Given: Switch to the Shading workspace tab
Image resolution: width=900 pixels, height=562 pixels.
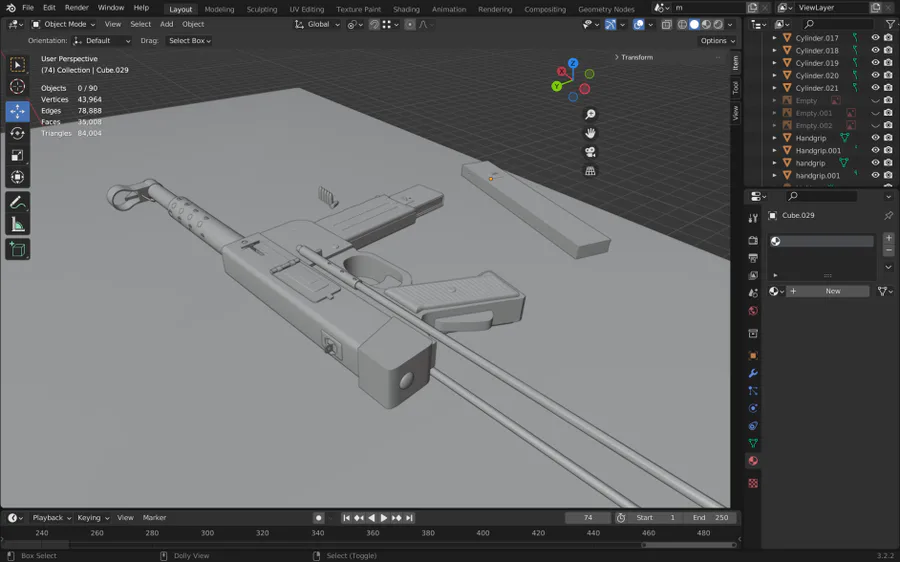Looking at the screenshot, I should [x=406, y=9].
